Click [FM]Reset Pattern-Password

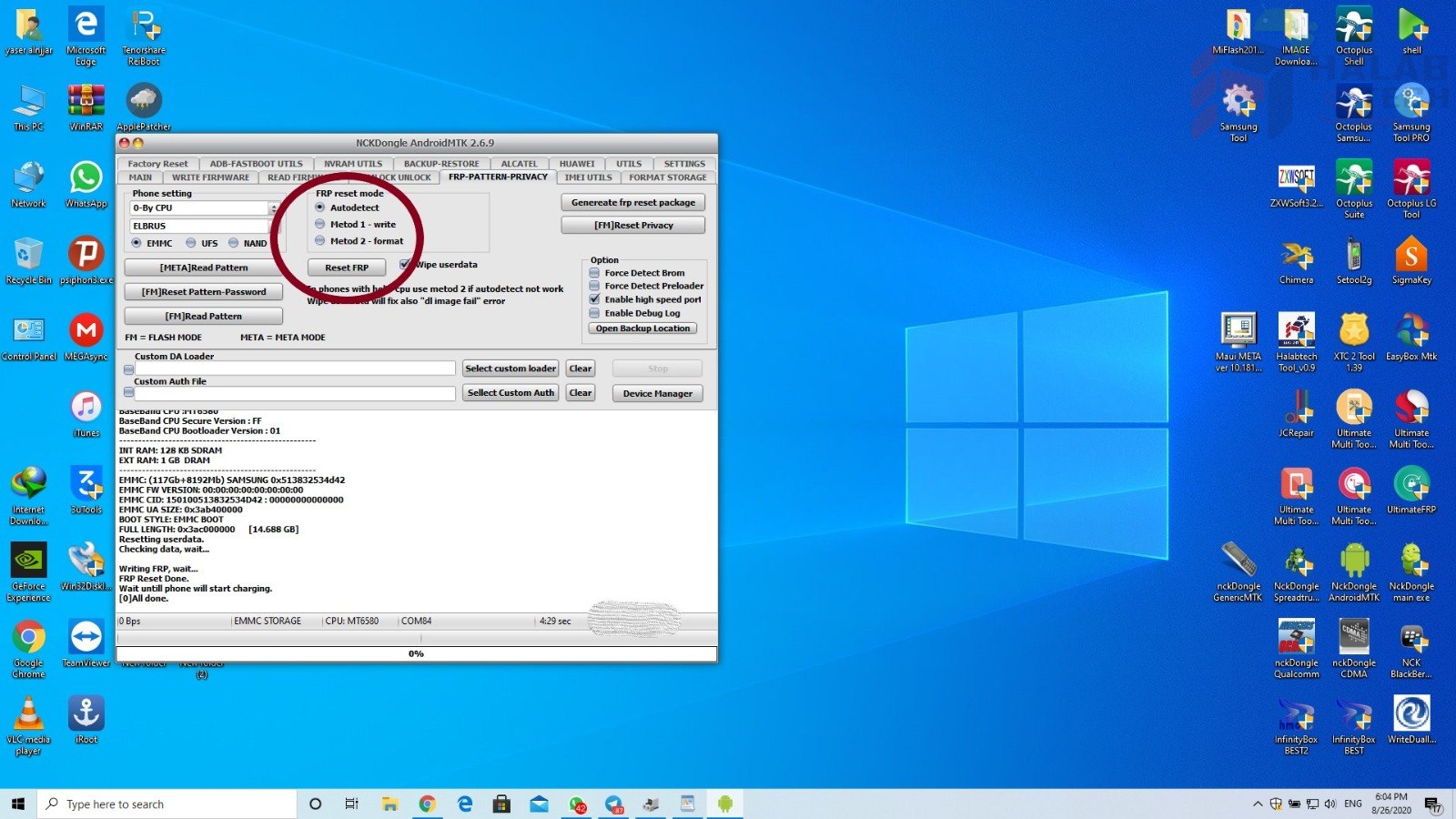point(204,292)
